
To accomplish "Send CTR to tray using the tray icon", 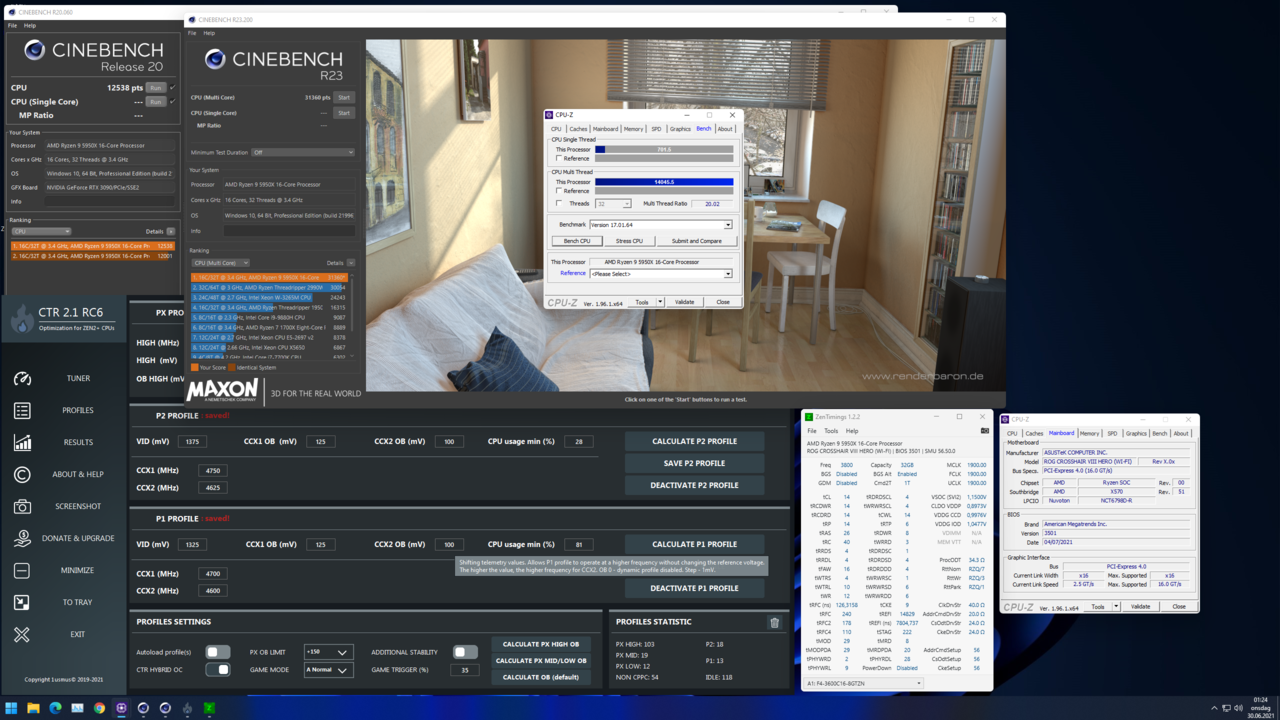I will point(22,603).
